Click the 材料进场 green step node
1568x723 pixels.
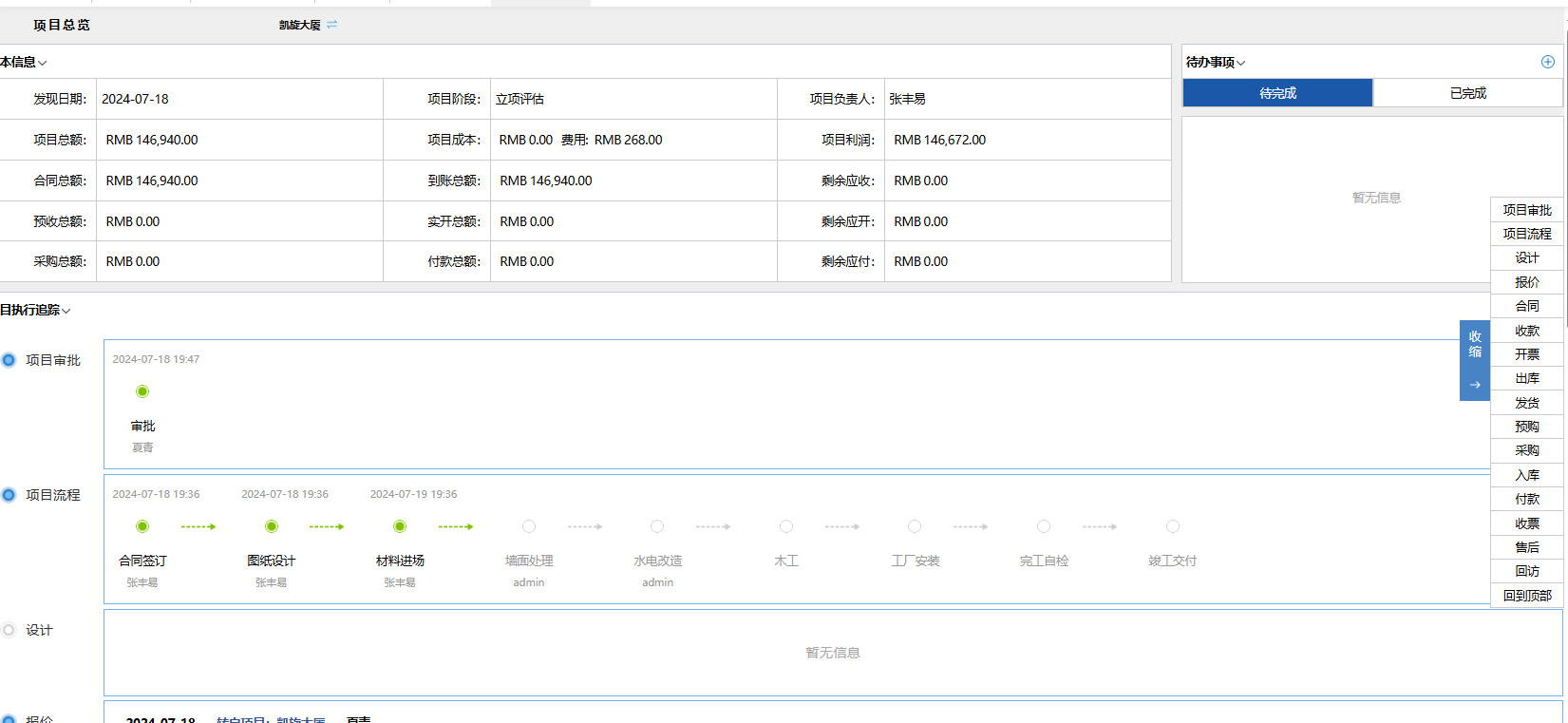tap(400, 526)
